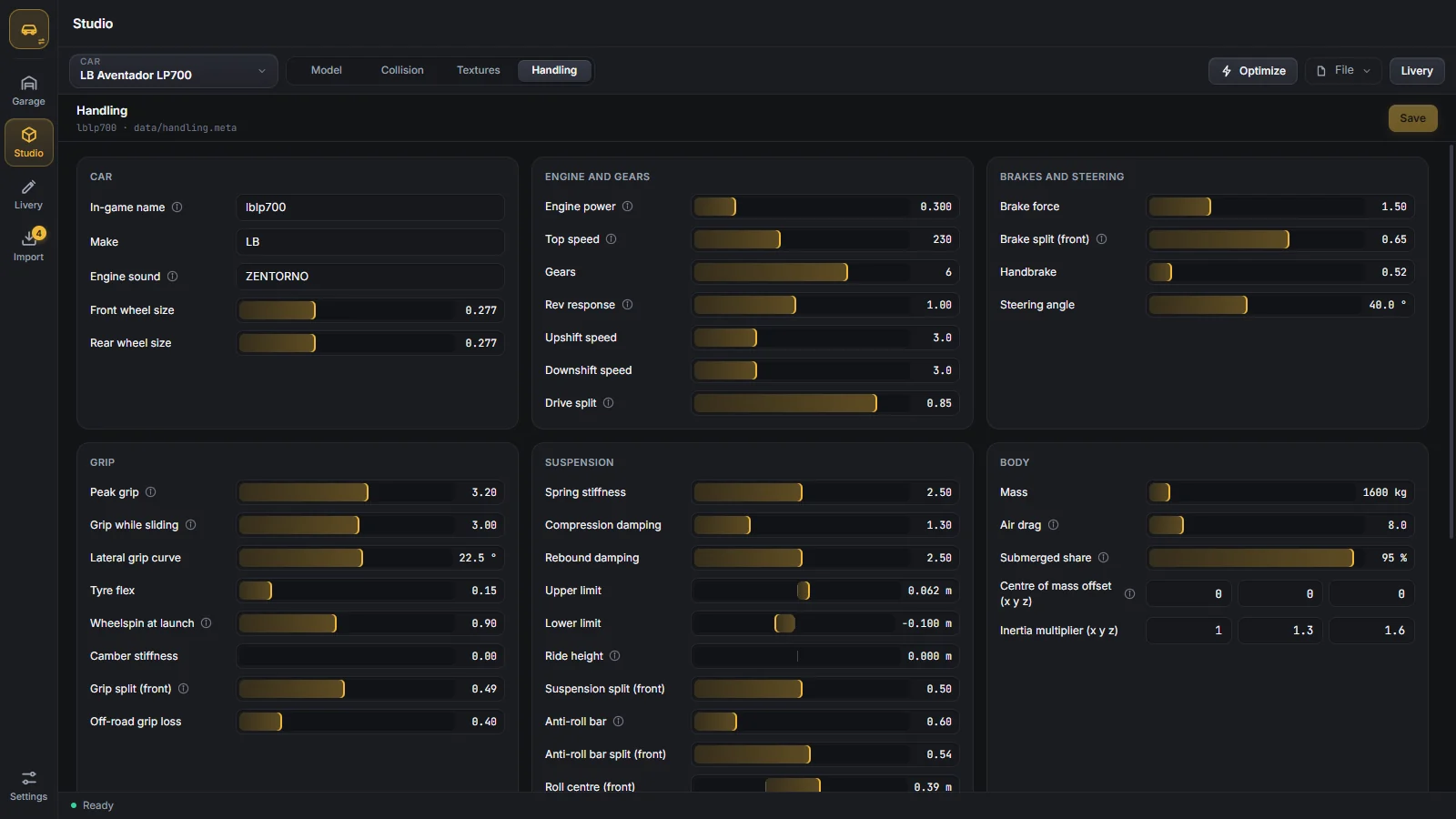
Task: Click the Gears slider bar
Action: (x=825, y=272)
